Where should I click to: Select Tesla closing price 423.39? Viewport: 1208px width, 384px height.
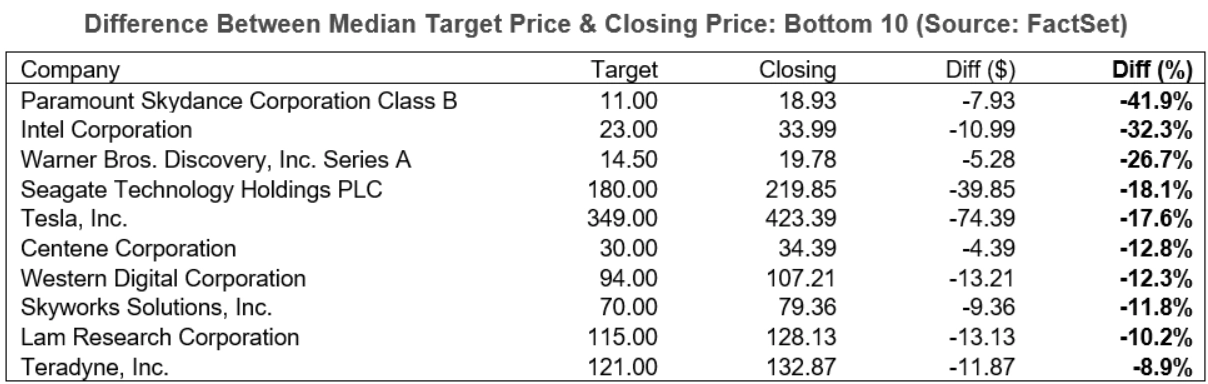[805, 219]
